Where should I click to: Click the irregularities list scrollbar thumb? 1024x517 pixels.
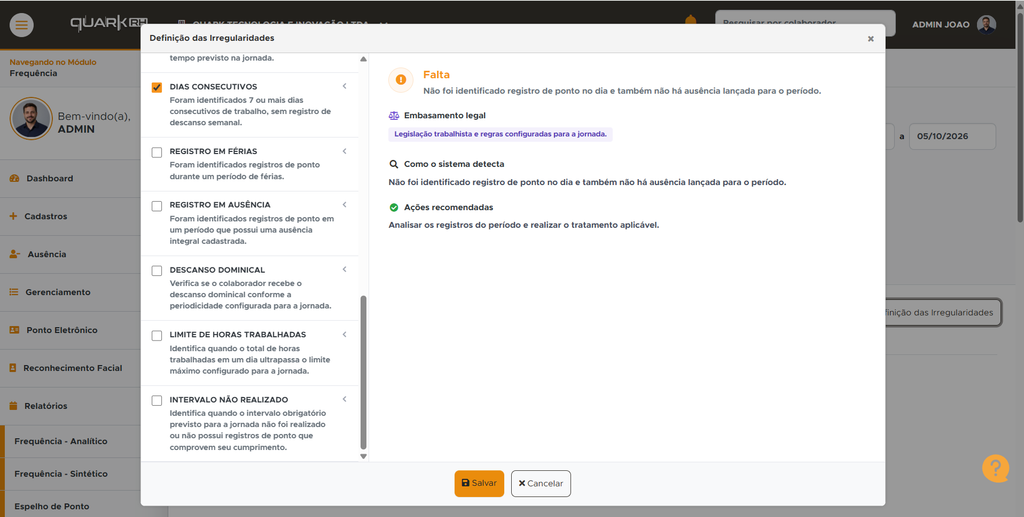tap(364, 372)
